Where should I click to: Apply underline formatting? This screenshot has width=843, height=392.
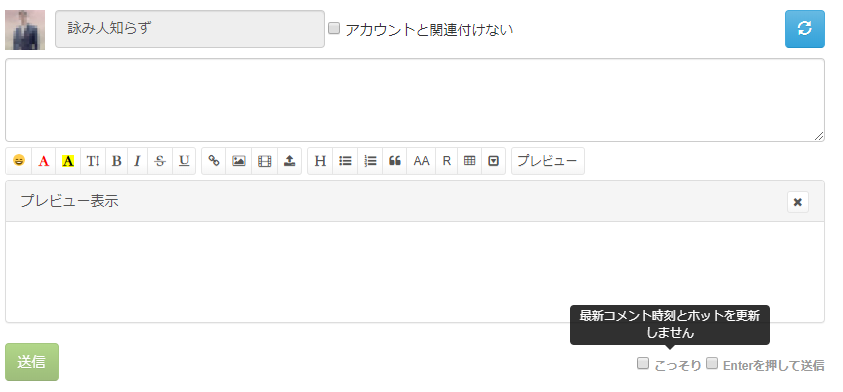click(x=184, y=161)
